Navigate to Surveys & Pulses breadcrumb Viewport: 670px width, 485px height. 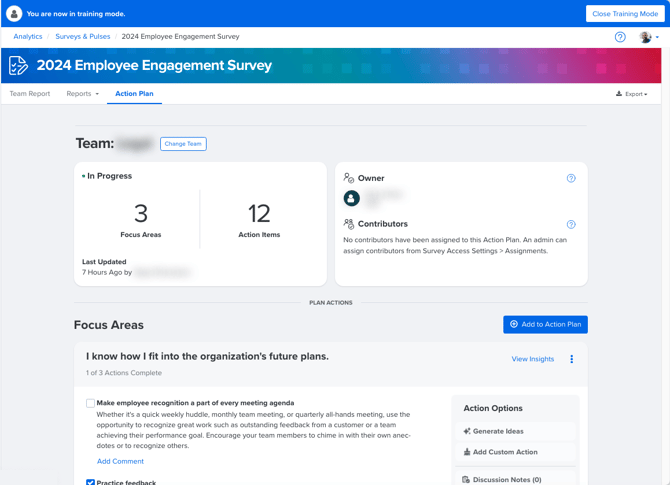click(x=83, y=36)
